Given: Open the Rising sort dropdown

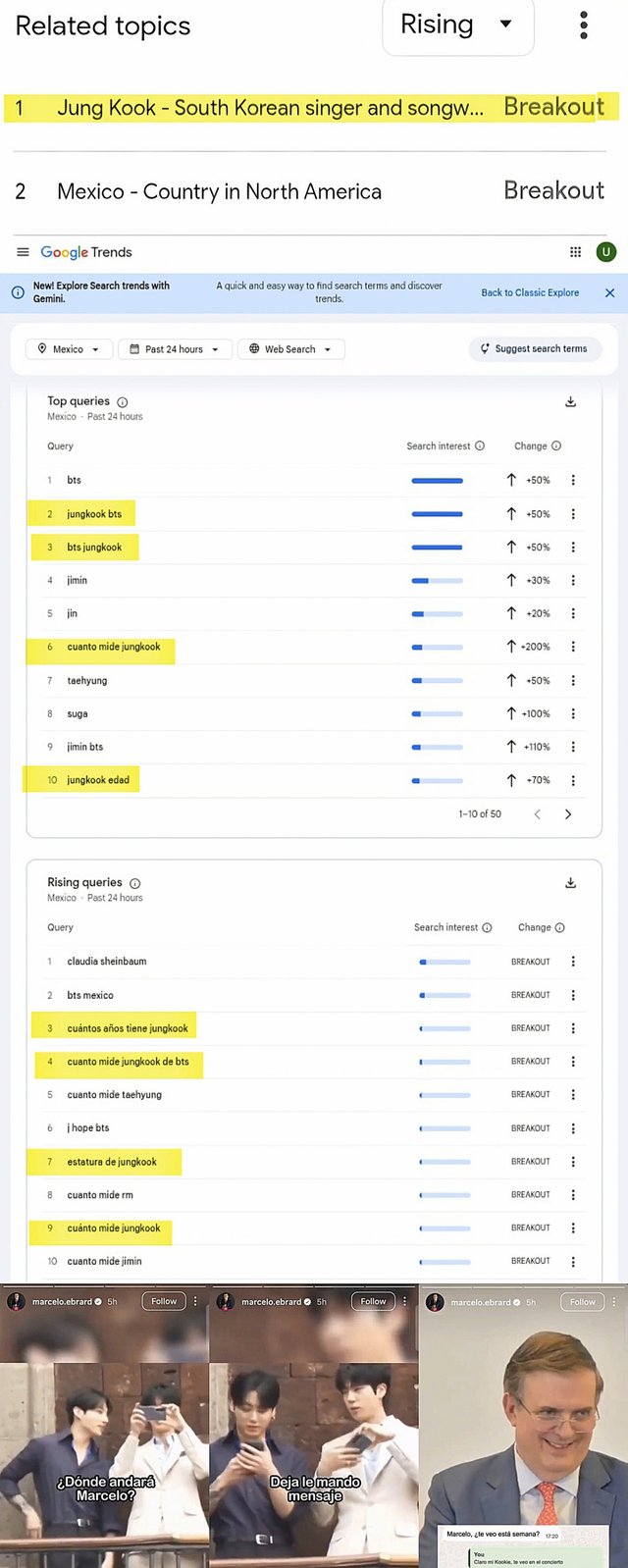Looking at the screenshot, I should [457, 26].
